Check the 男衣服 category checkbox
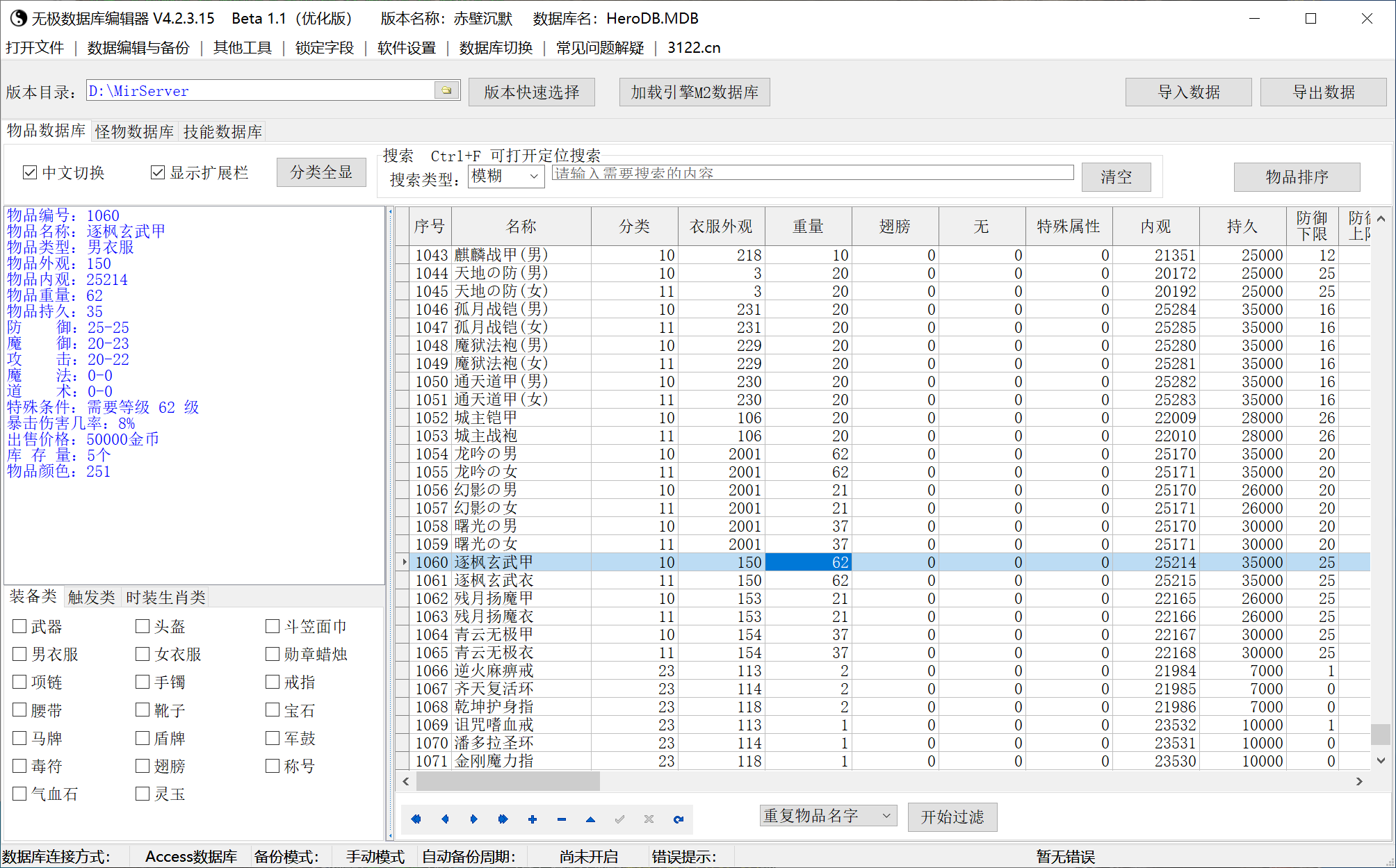The height and width of the screenshot is (868, 1396). pyautogui.click(x=19, y=654)
